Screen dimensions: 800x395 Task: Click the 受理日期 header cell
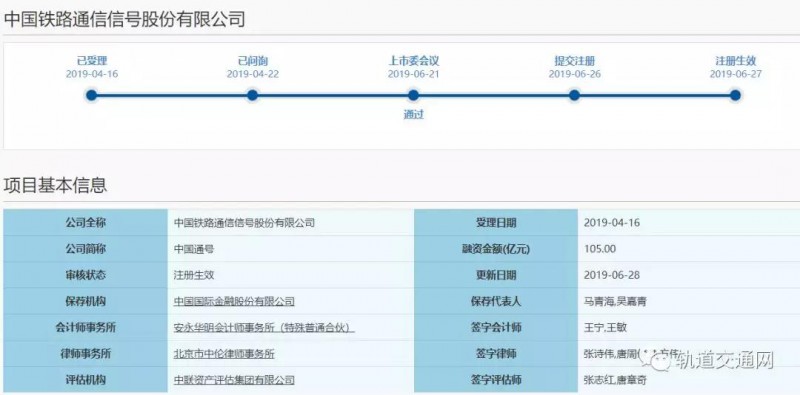(496, 223)
